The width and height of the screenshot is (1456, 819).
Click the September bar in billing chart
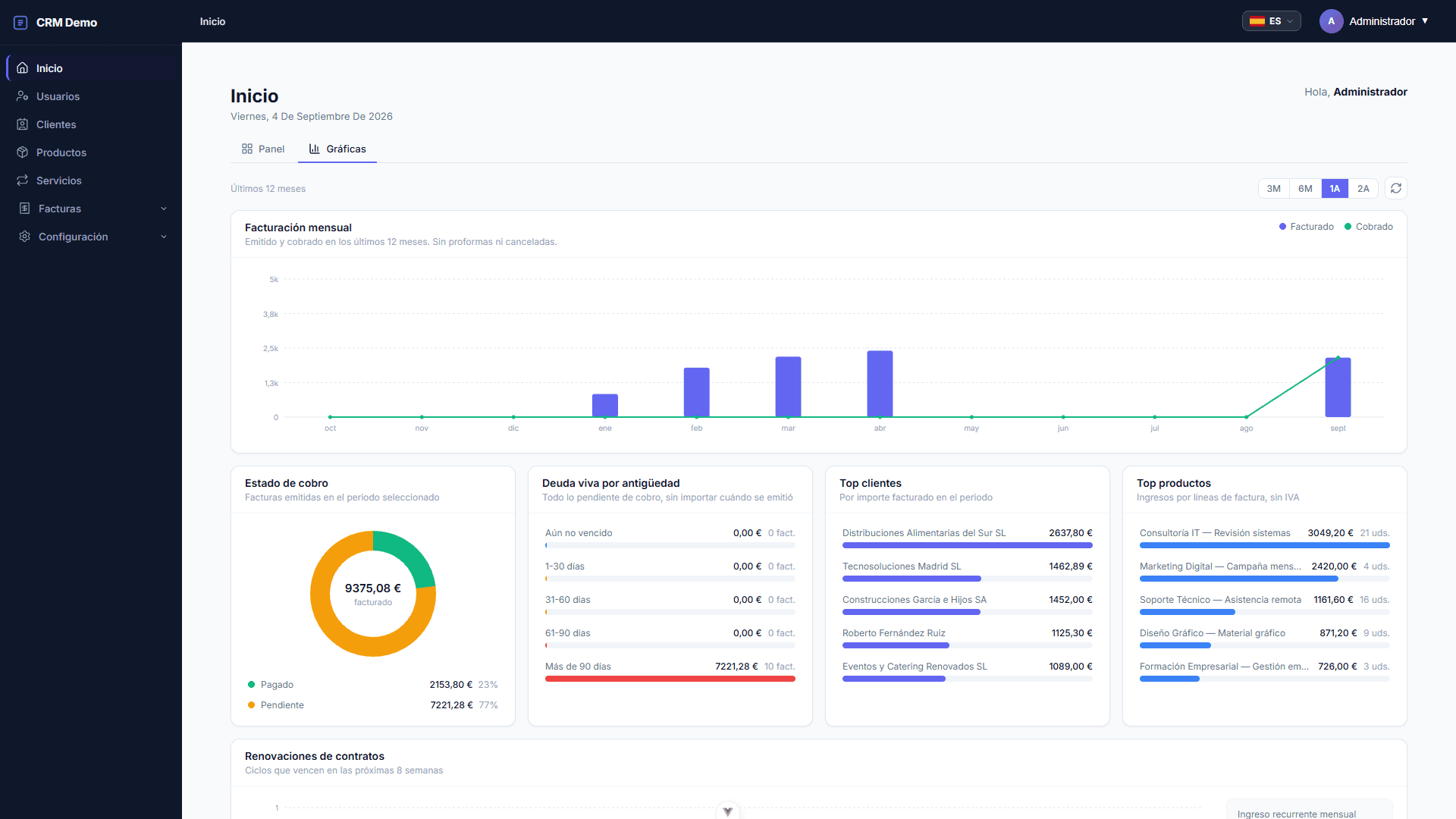(1338, 388)
